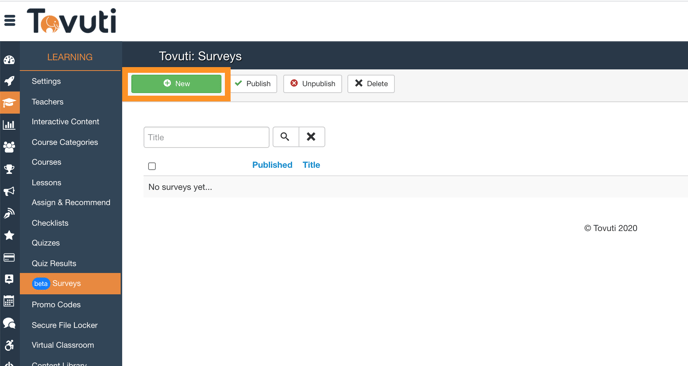Viewport: 688px width, 366px height.
Task: Open Course Categories
Action: [64, 142]
